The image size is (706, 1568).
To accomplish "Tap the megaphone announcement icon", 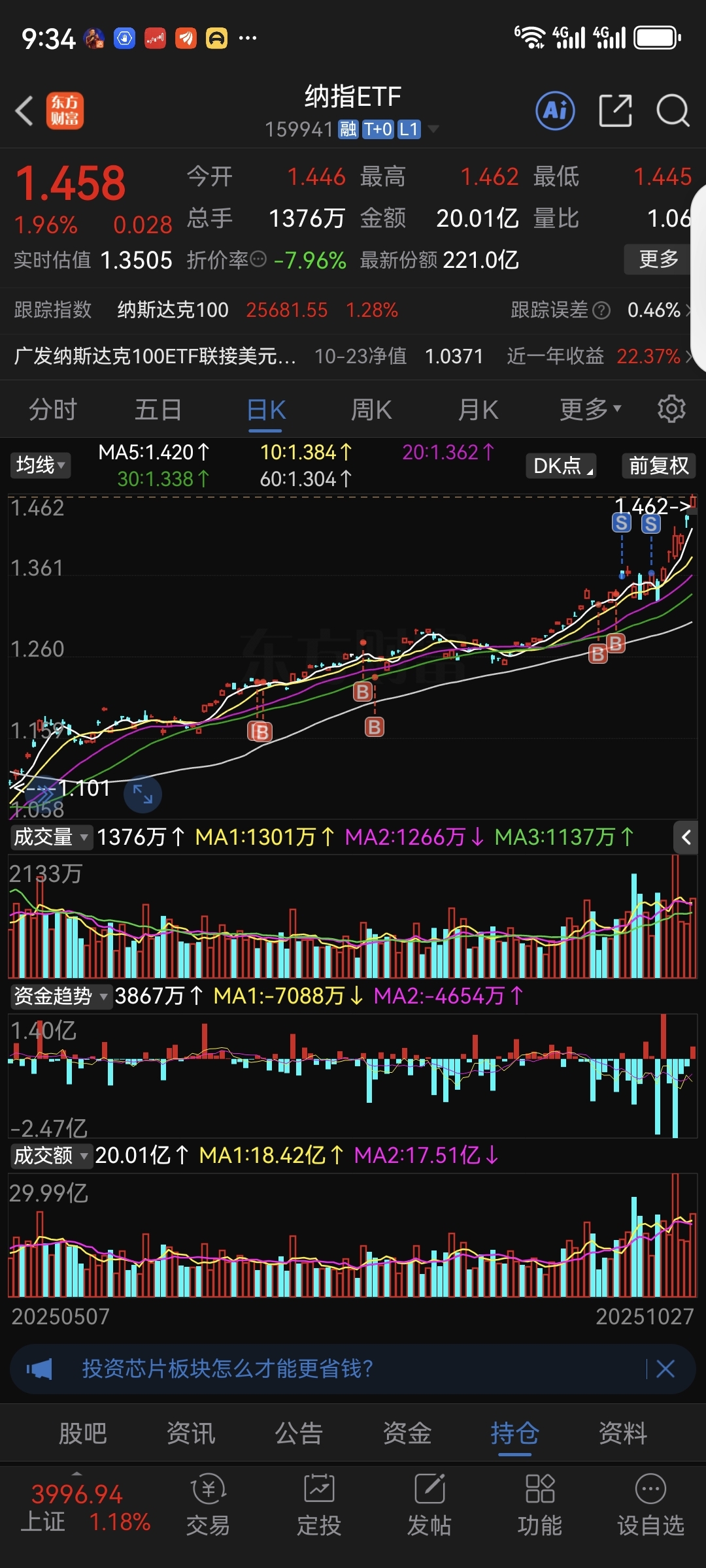I will point(39,1368).
